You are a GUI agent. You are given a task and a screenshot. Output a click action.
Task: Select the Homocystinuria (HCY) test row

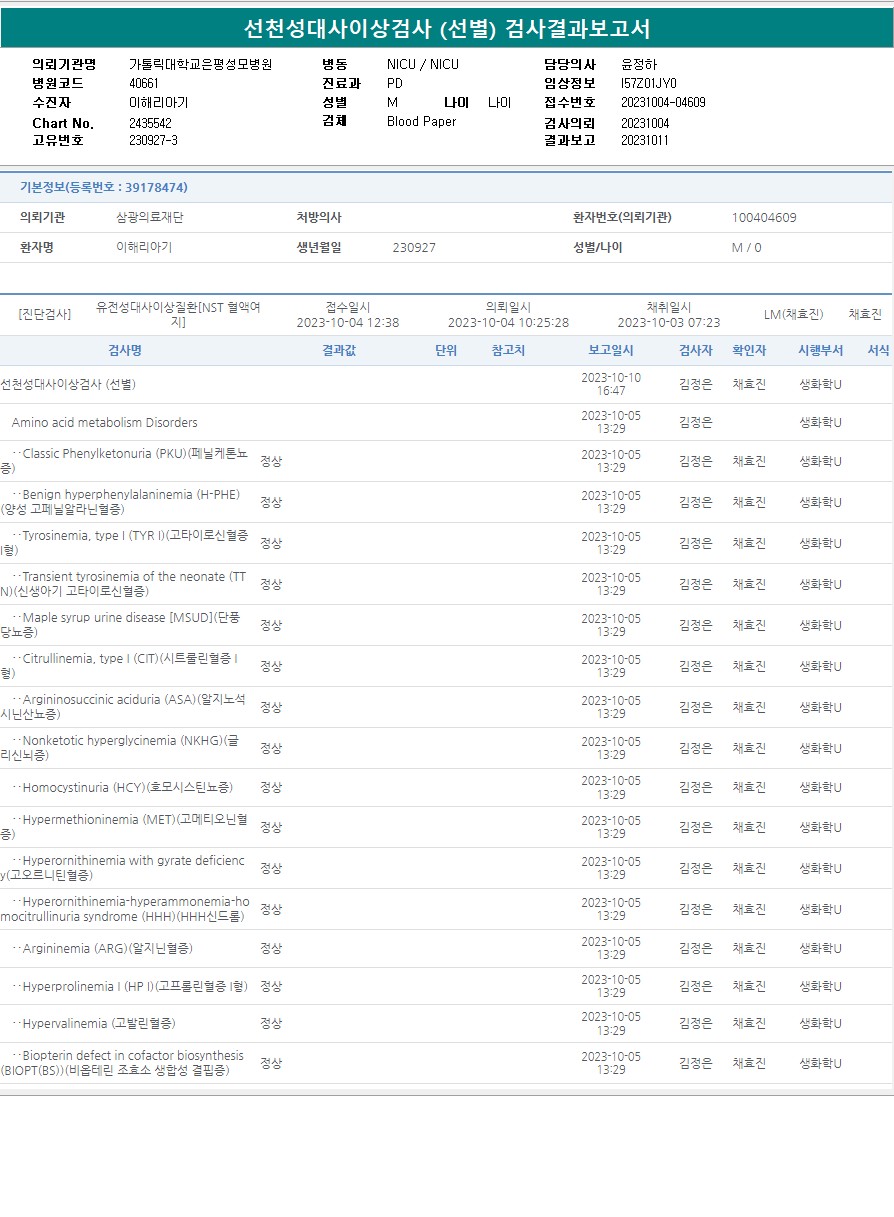(x=127, y=788)
